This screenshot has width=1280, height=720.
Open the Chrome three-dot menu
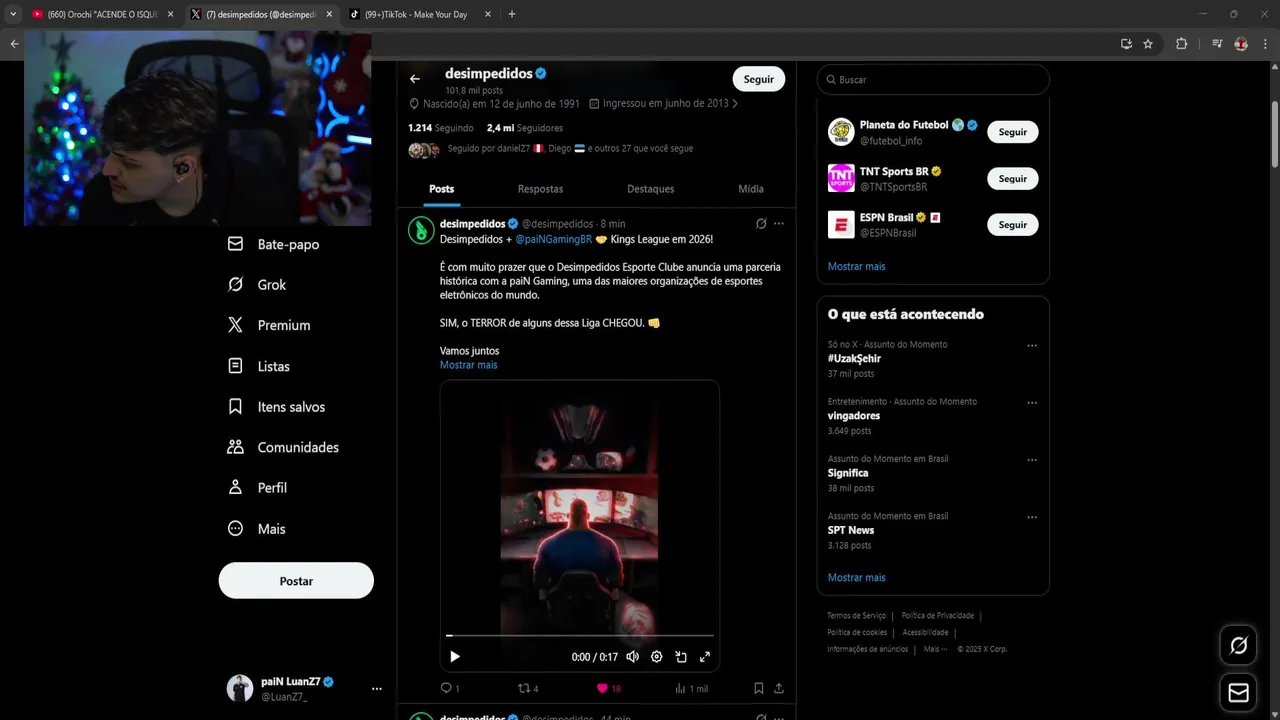coord(1265,44)
